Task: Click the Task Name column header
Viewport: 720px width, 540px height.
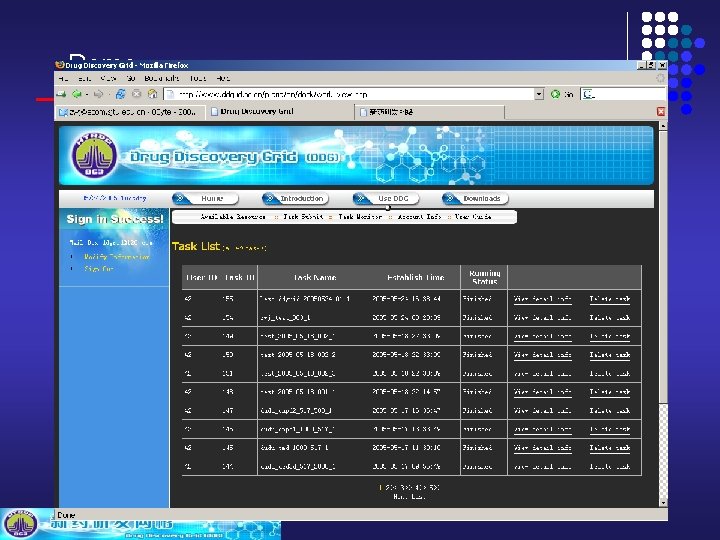Action: coord(315,277)
